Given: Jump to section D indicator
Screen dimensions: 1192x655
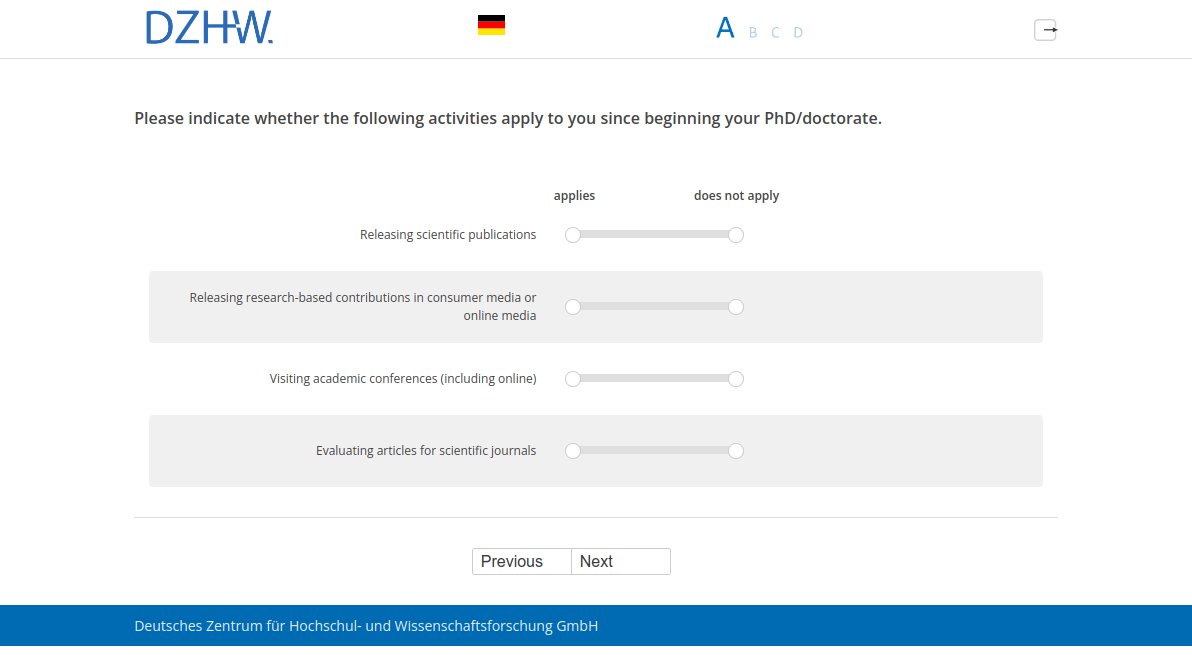Looking at the screenshot, I should (798, 33).
